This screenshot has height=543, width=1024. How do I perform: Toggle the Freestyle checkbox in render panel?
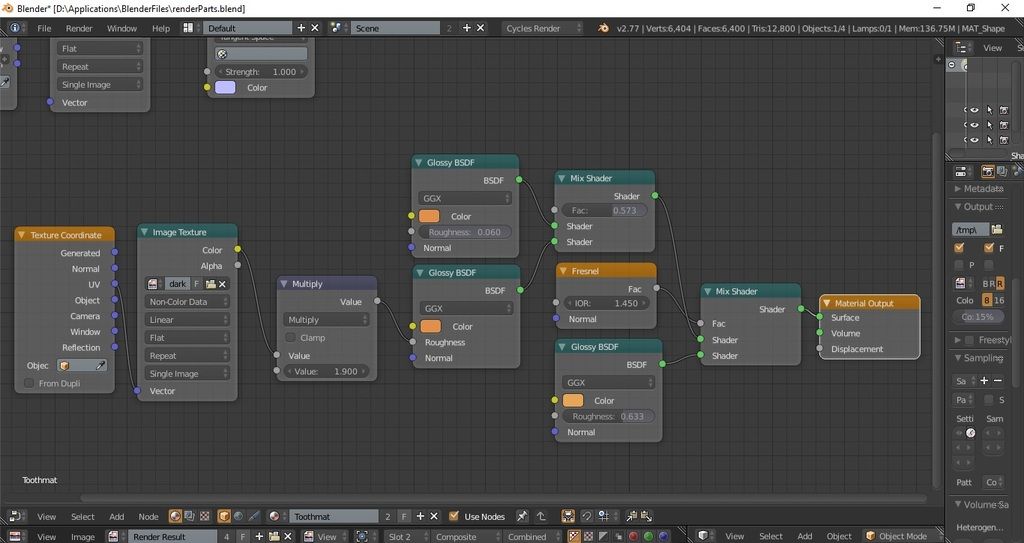point(970,340)
